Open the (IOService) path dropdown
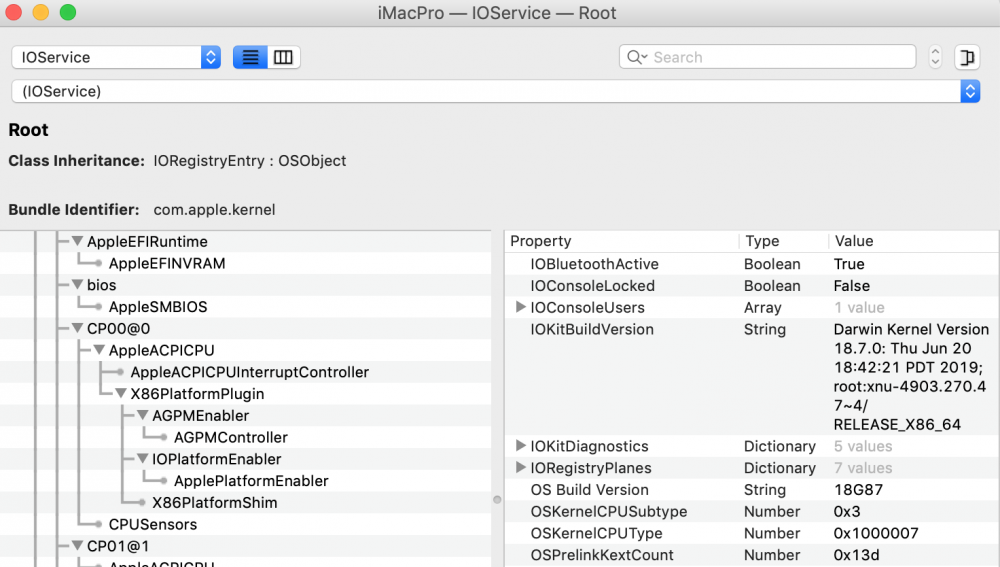 [x=496, y=91]
